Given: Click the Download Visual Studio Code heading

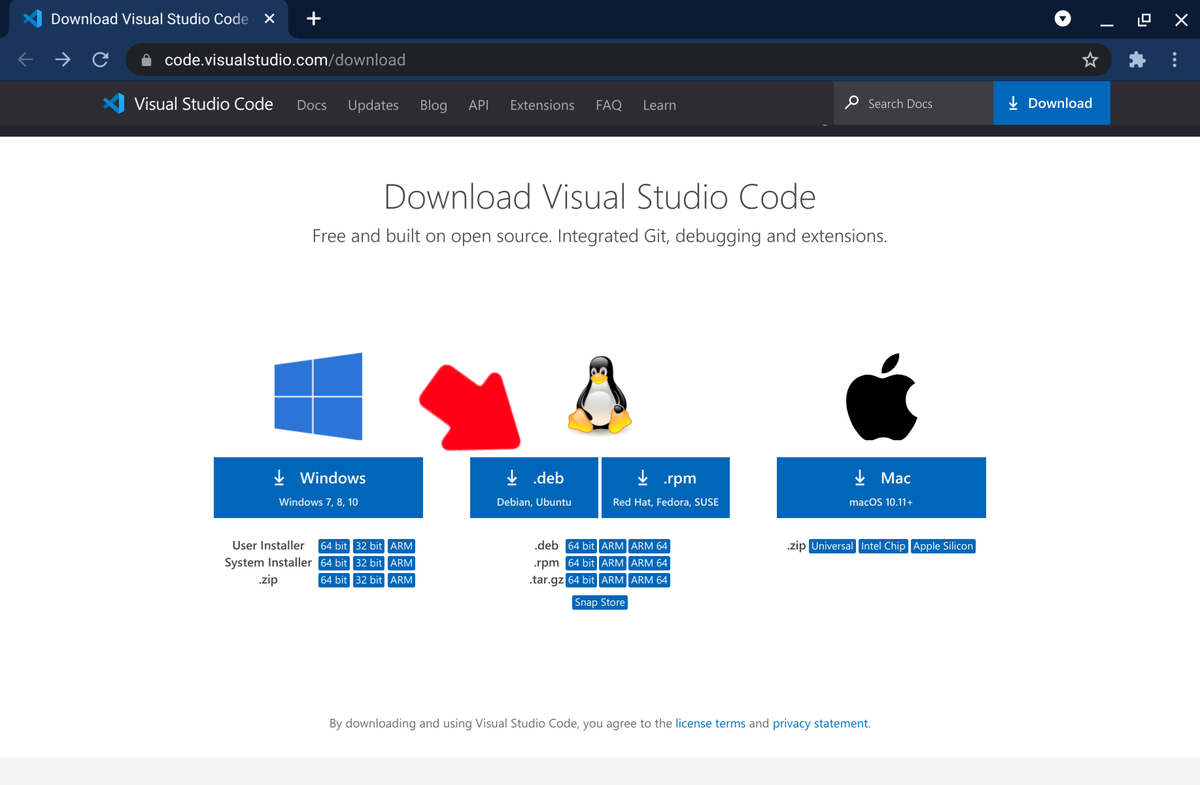Looking at the screenshot, I should (600, 196).
